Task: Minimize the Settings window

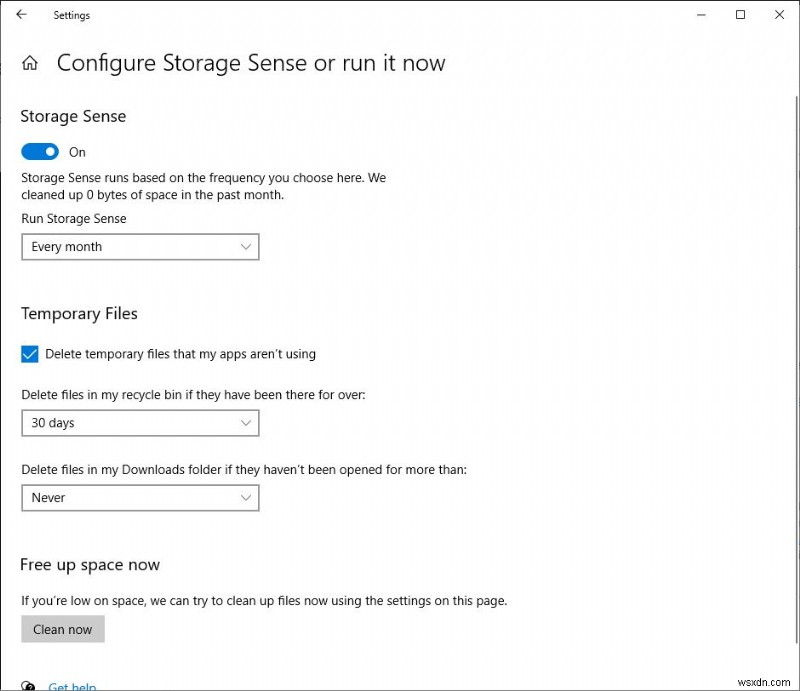Action: (700, 15)
